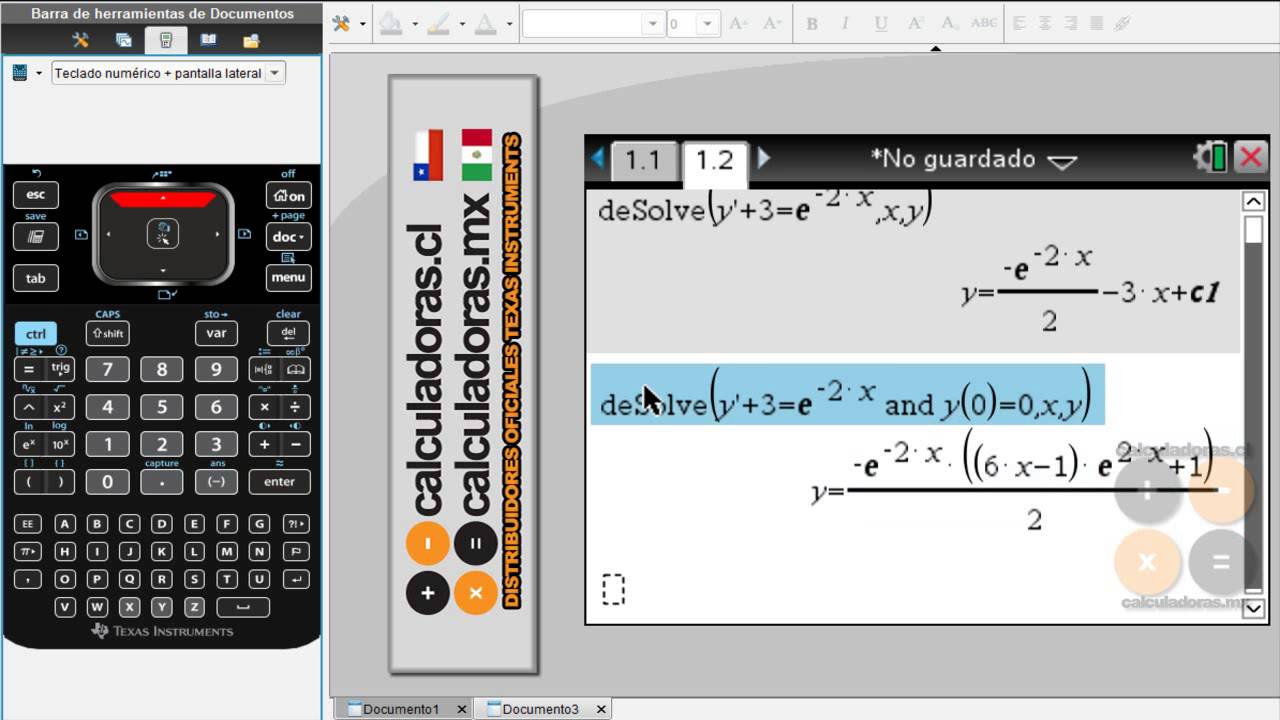Open the fill color dropdown arrow
Viewport: 1280px width, 720px height.
(x=414, y=24)
